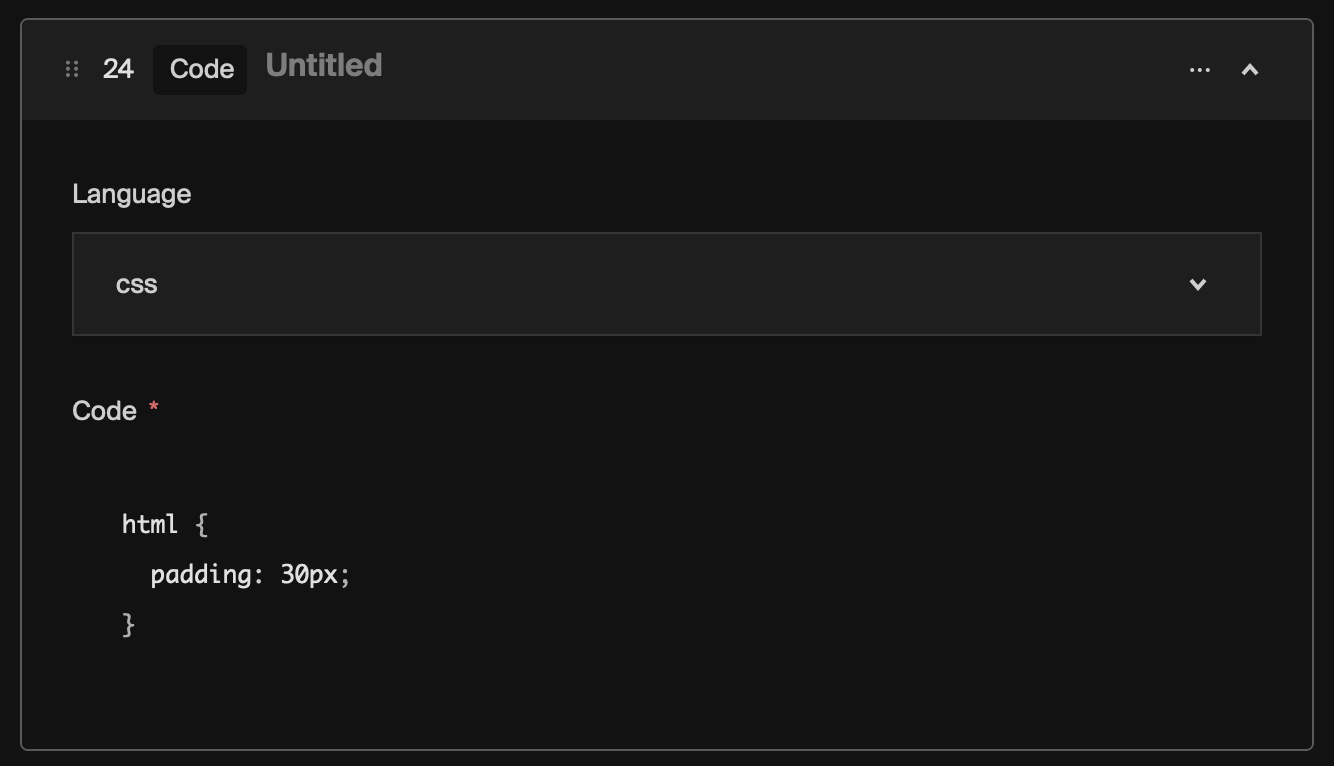Viewport: 1334px width, 766px height.
Task: Click the html selector in the code
Action: [150, 524]
